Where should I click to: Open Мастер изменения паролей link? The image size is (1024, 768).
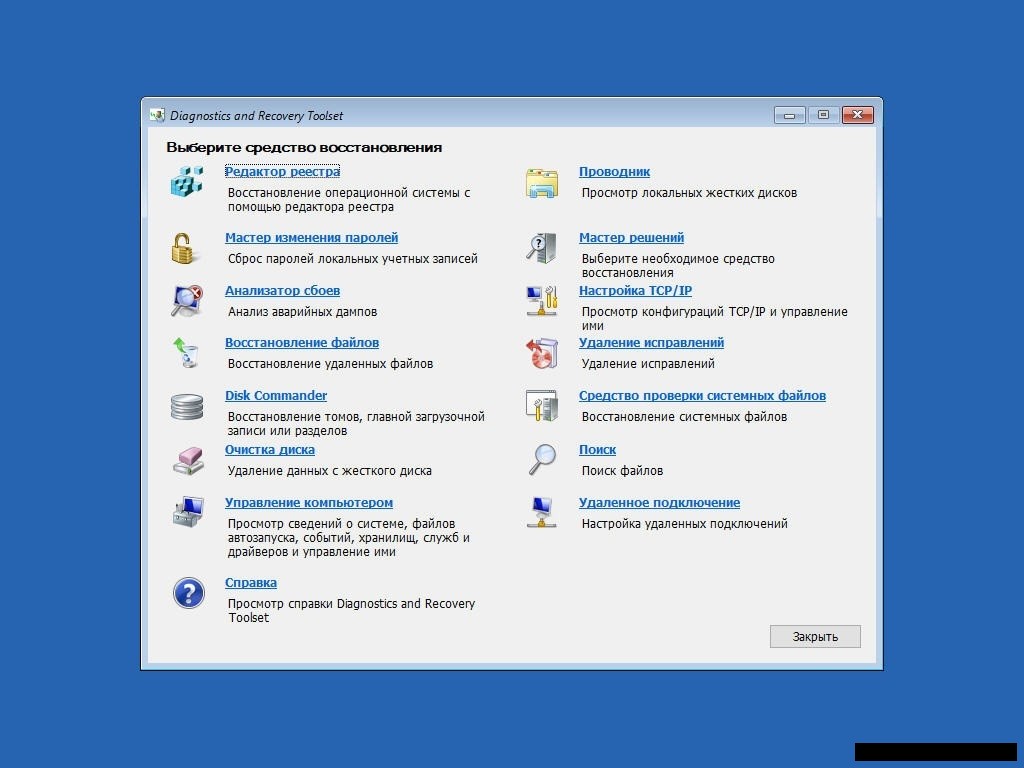312,238
